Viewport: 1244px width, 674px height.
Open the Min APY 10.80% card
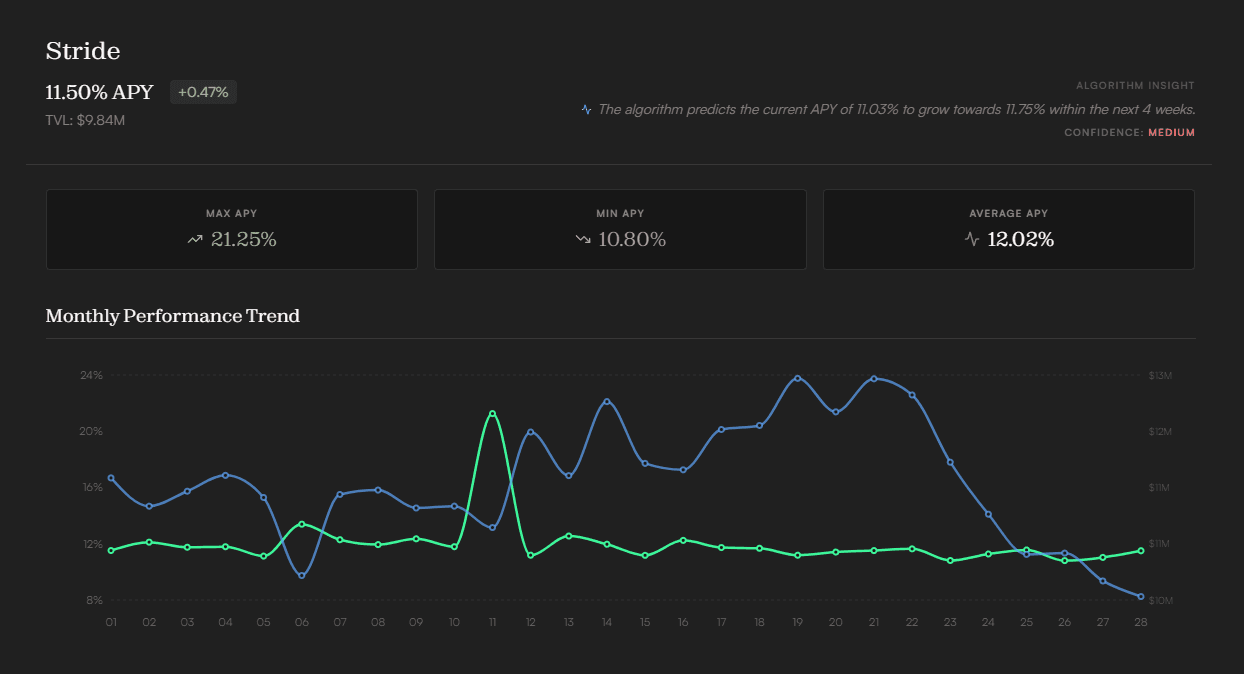tap(620, 229)
